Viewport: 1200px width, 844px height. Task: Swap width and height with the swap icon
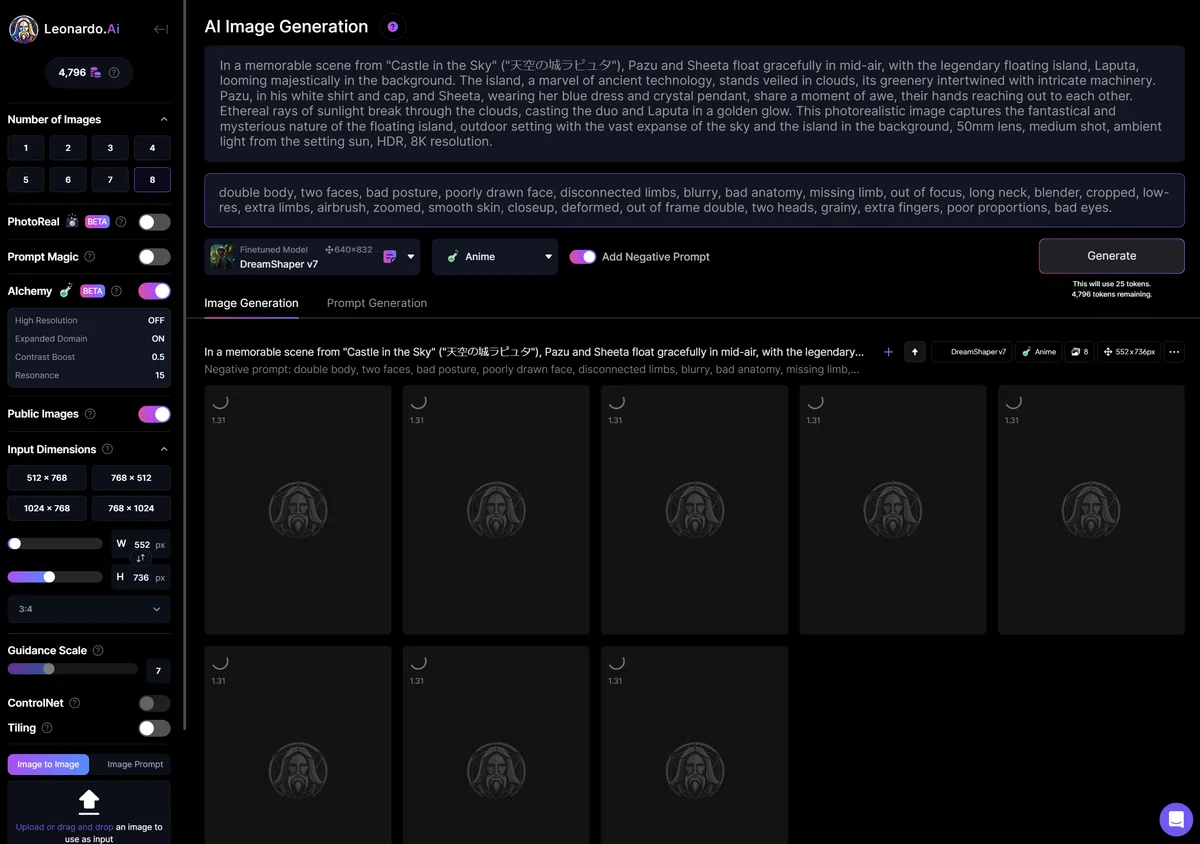[141, 559]
